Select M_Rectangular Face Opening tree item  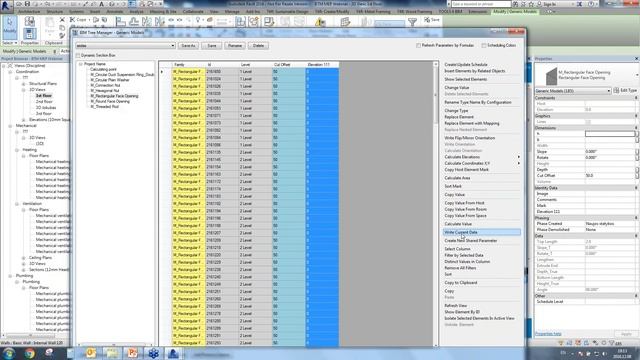tap(114, 96)
